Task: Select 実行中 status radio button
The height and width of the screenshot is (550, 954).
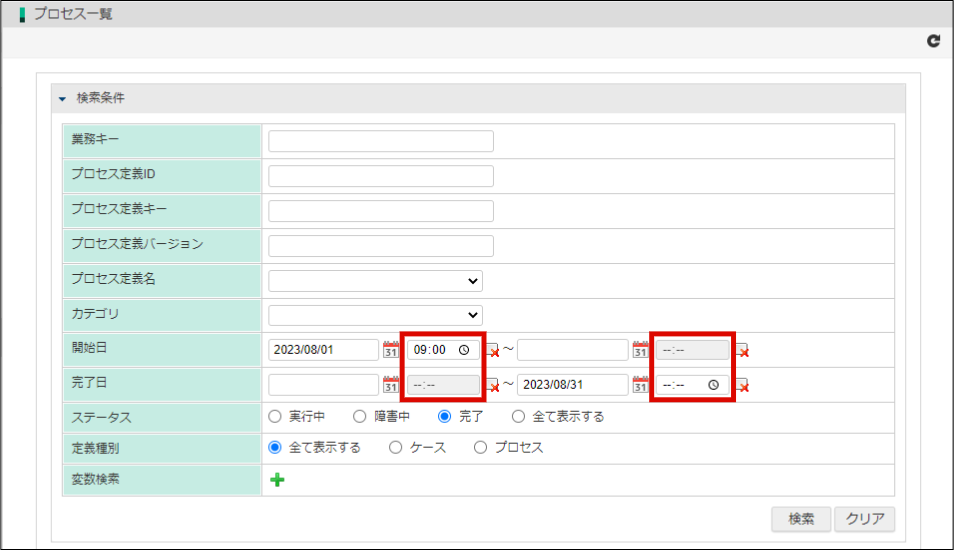Action: tap(275, 417)
